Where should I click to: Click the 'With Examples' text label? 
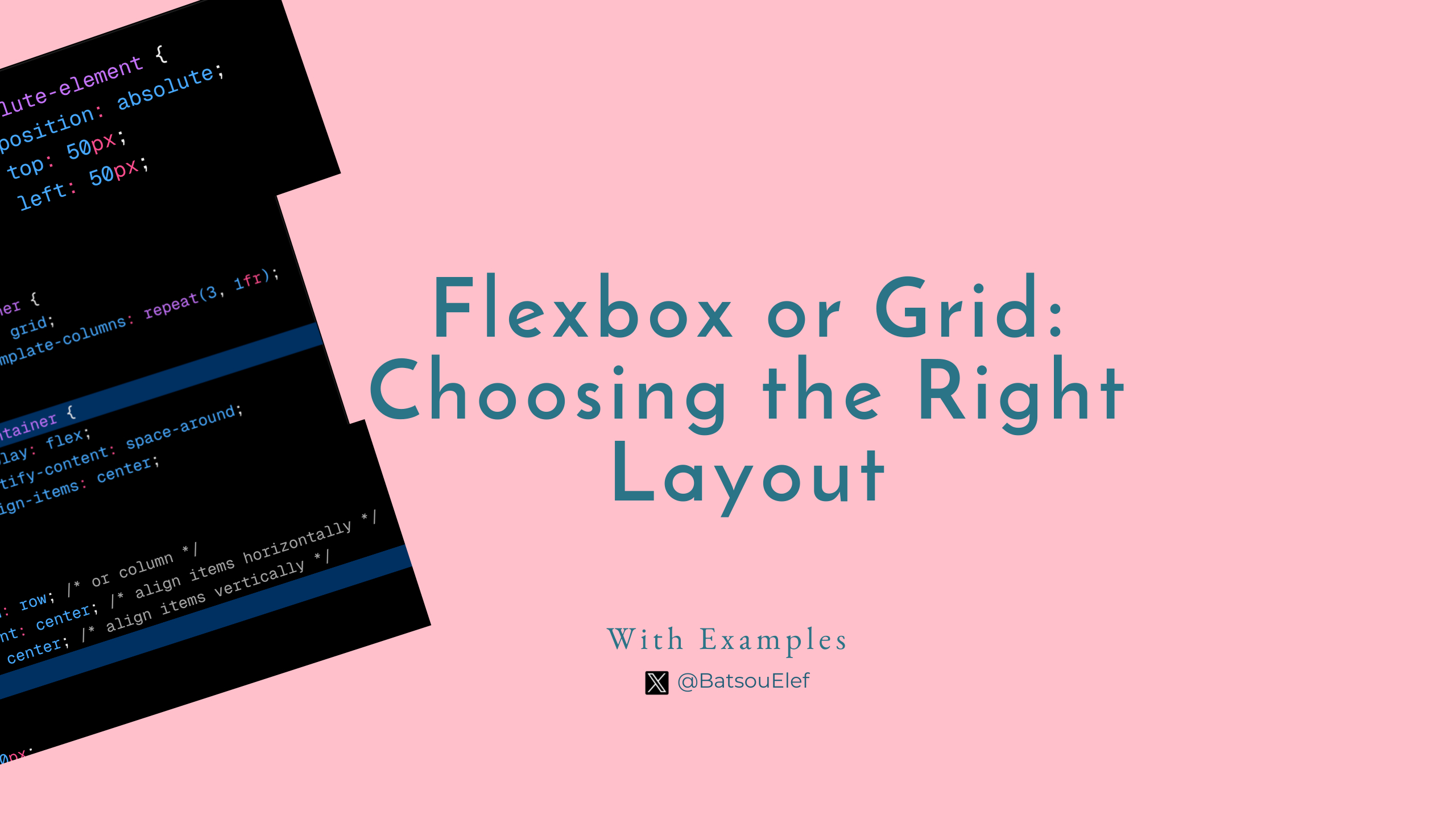pyautogui.click(x=727, y=638)
